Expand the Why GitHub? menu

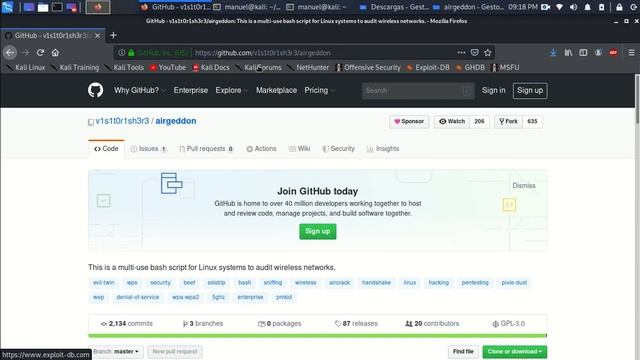click(140, 90)
